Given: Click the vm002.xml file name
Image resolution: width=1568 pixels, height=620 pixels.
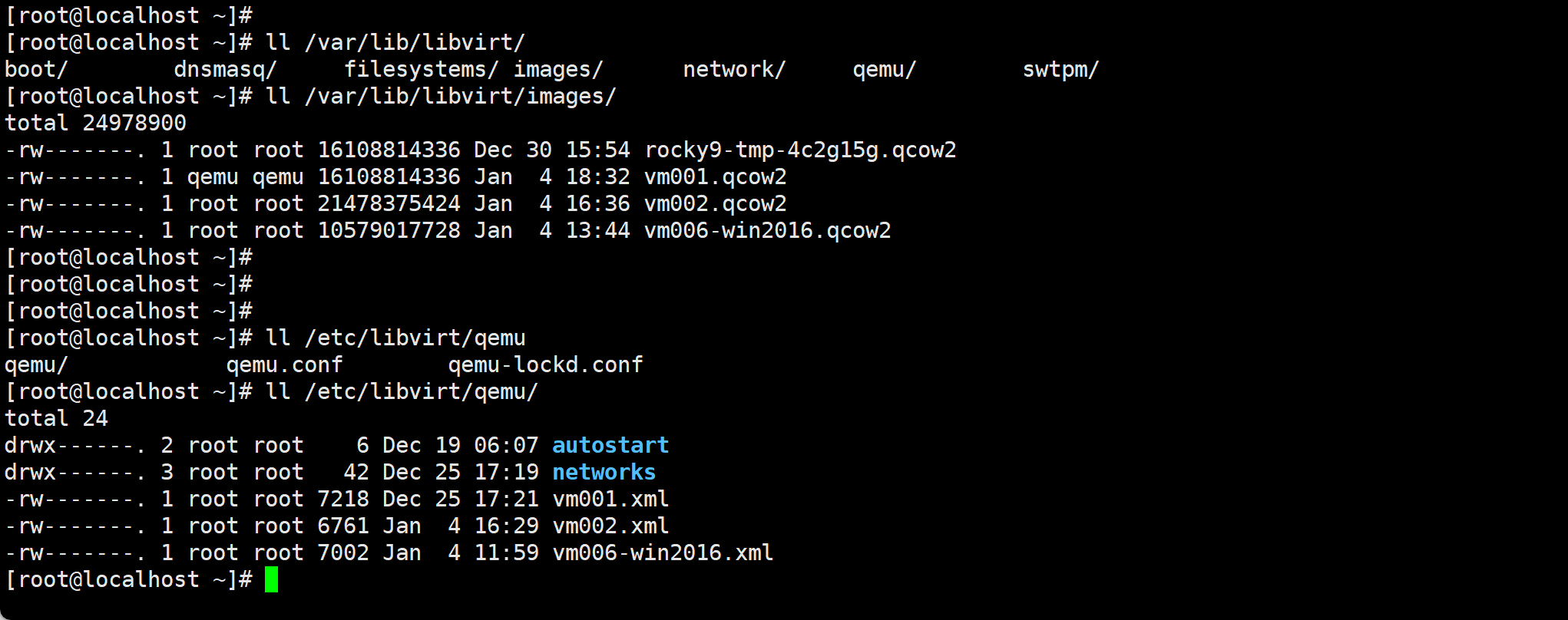Looking at the screenshot, I should (x=610, y=526).
